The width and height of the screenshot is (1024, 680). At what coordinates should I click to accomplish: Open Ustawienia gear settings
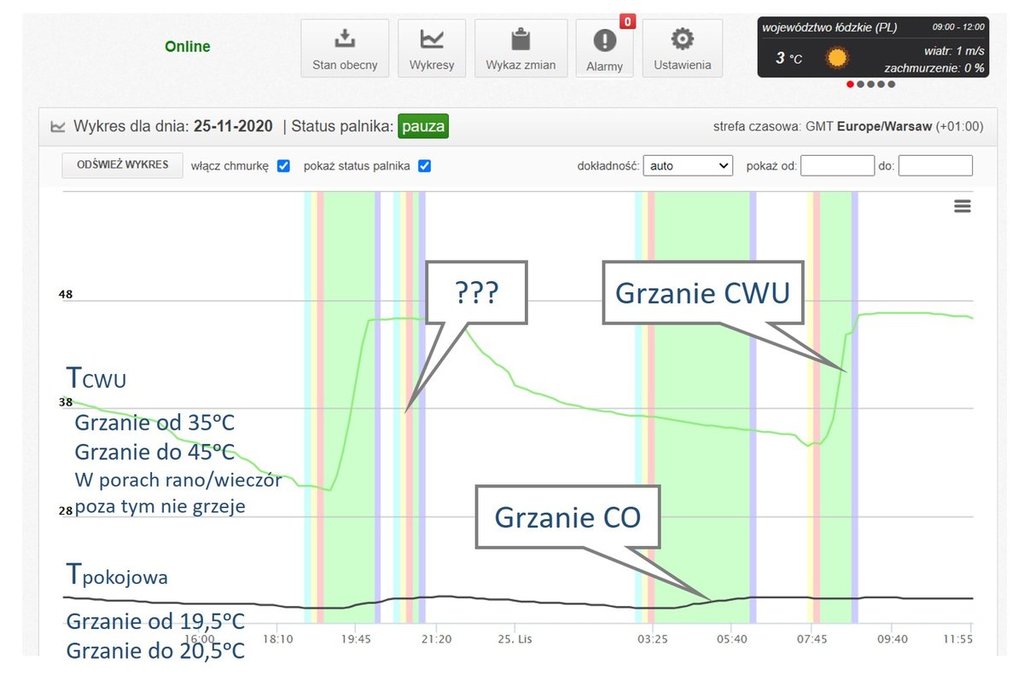[682, 48]
